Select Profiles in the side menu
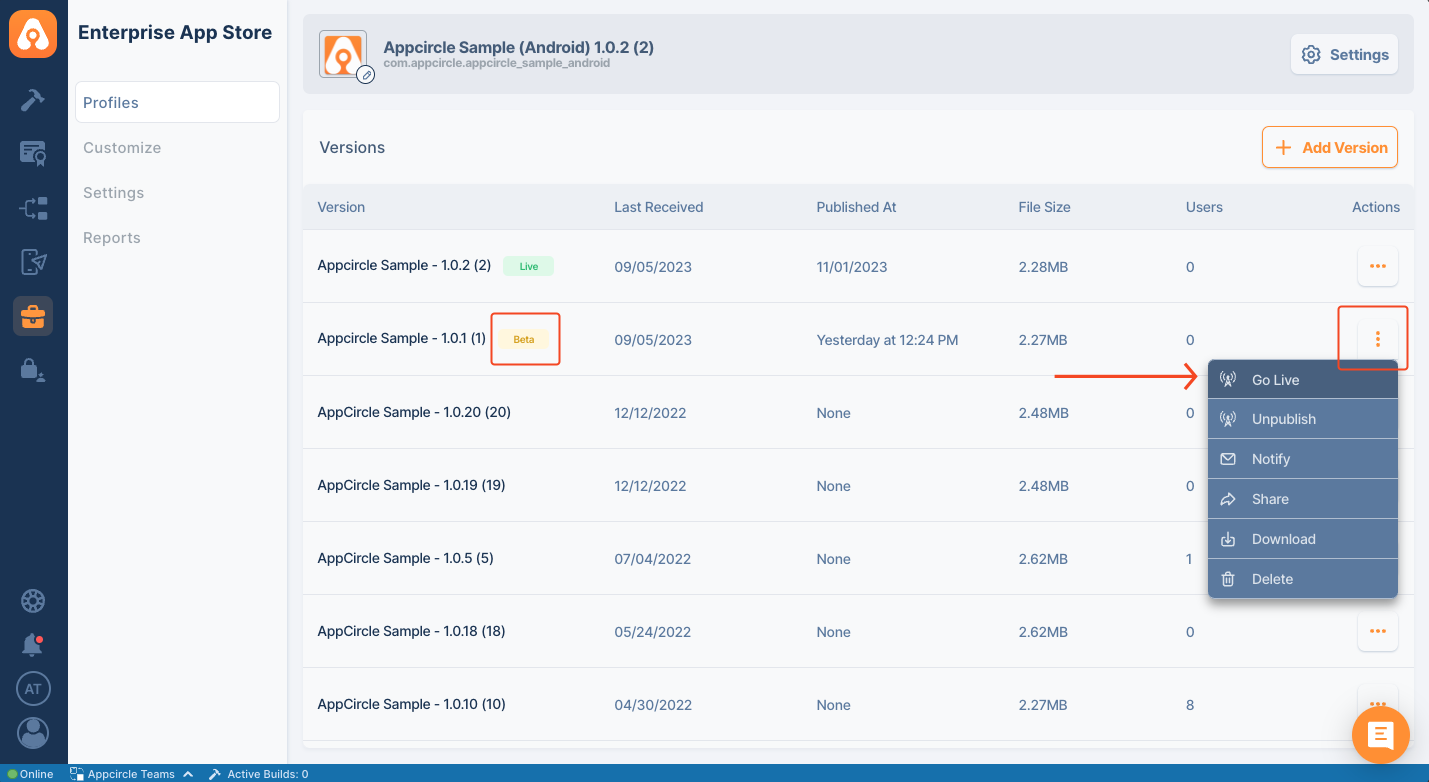The width and height of the screenshot is (1429, 782). point(177,102)
